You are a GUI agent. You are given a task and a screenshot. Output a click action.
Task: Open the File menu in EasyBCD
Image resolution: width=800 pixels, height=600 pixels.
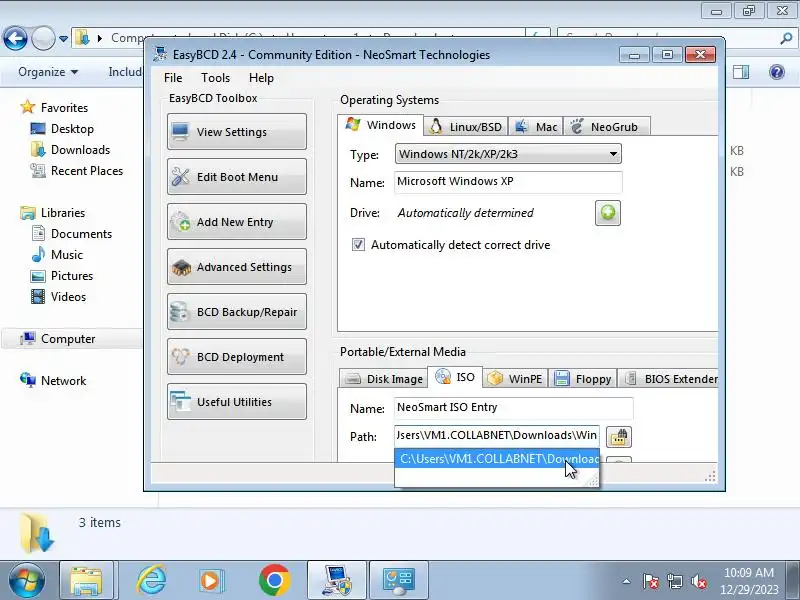pos(173,78)
